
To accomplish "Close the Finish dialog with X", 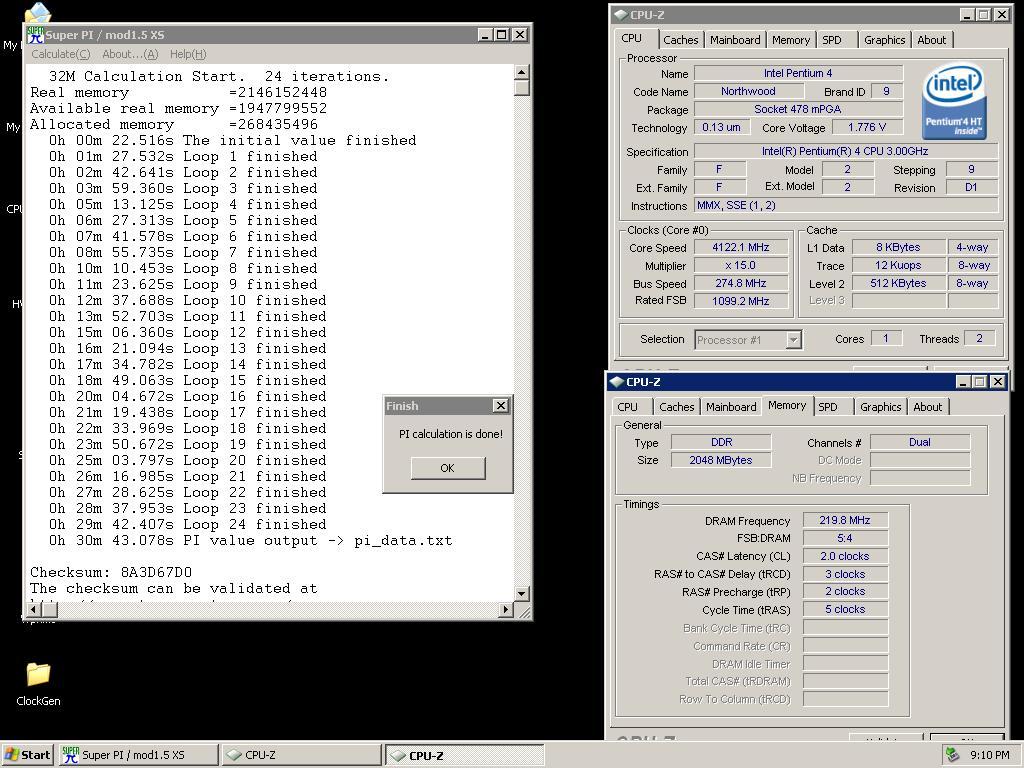I will point(500,406).
